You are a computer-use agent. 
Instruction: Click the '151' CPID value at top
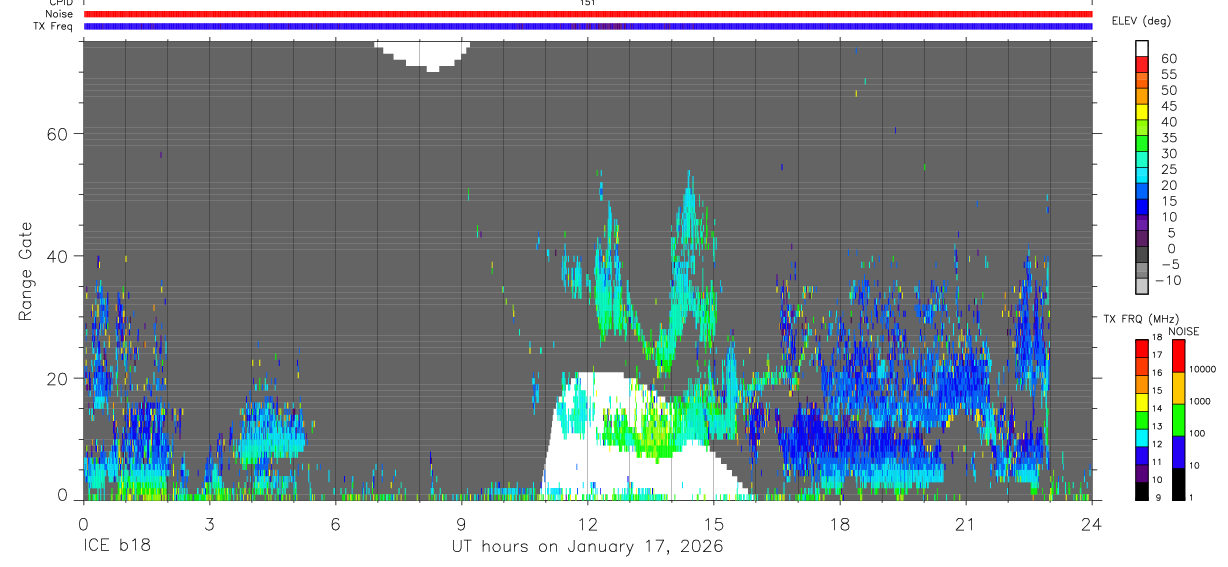(x=587, y=3)
